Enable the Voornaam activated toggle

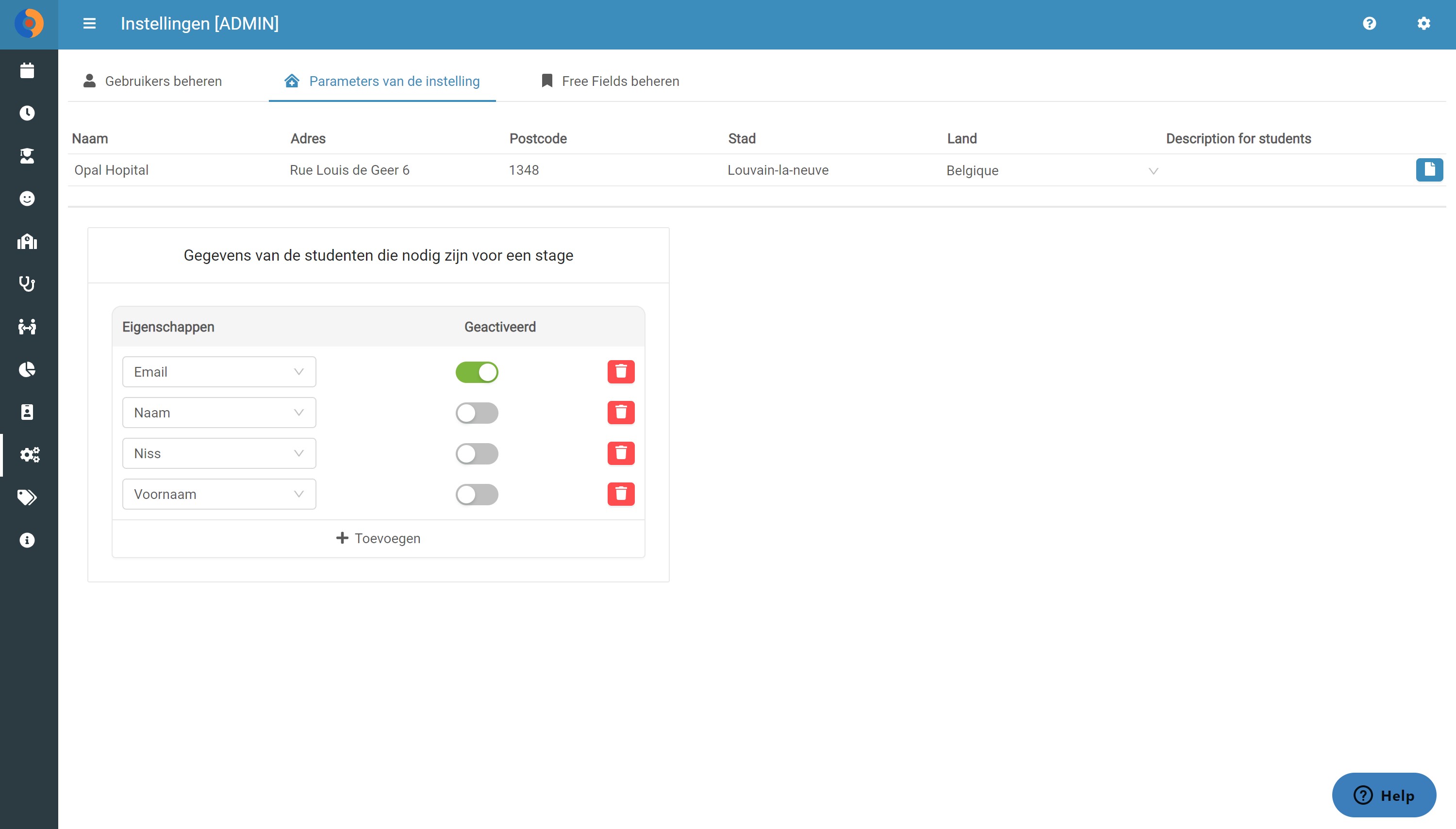coord(477,495)
